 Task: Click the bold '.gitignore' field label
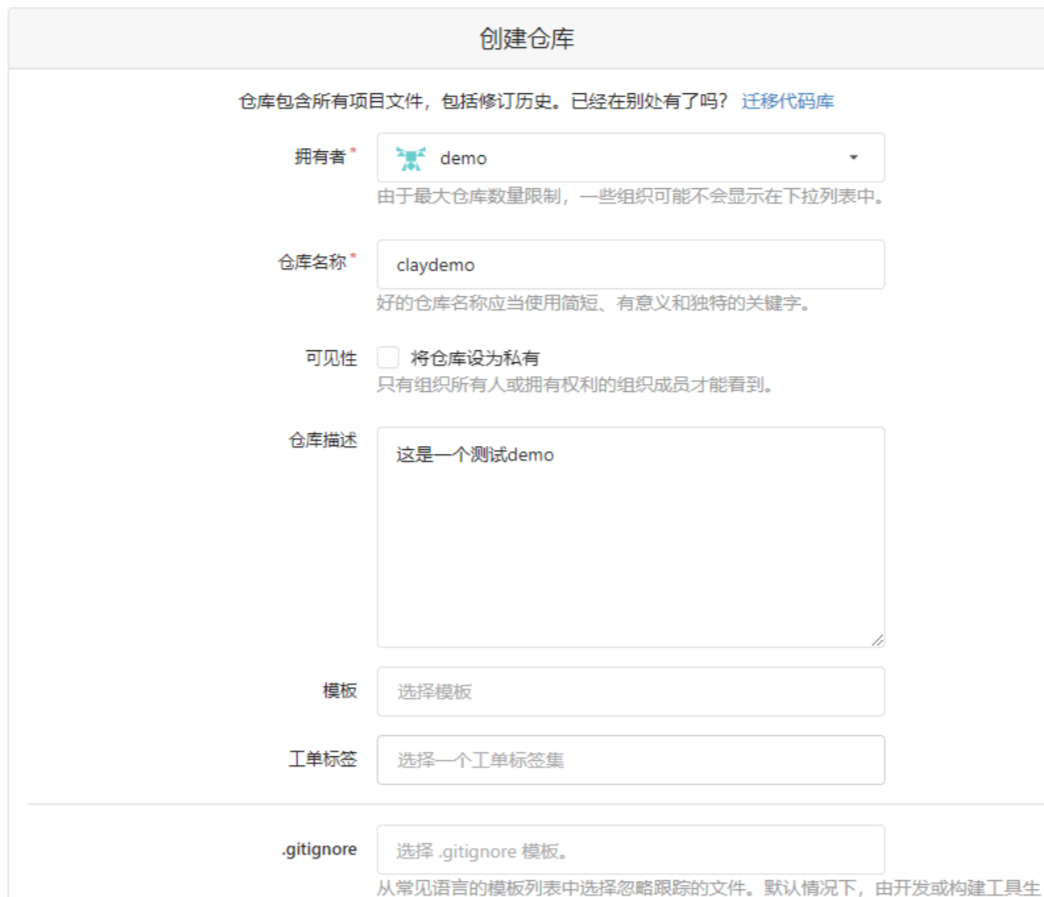point(318,849)
